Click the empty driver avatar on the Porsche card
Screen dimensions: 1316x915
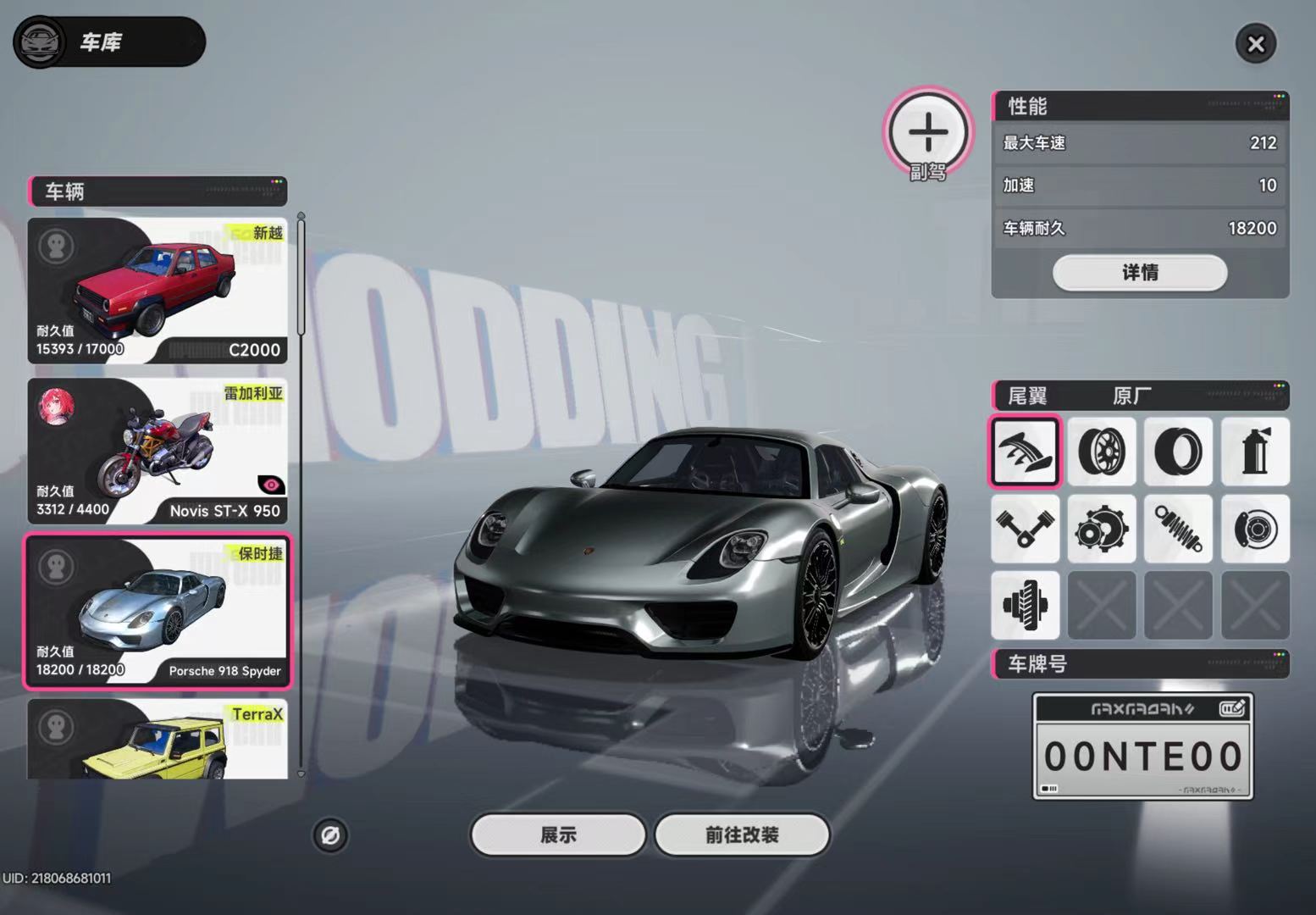(x=57, y=567)
